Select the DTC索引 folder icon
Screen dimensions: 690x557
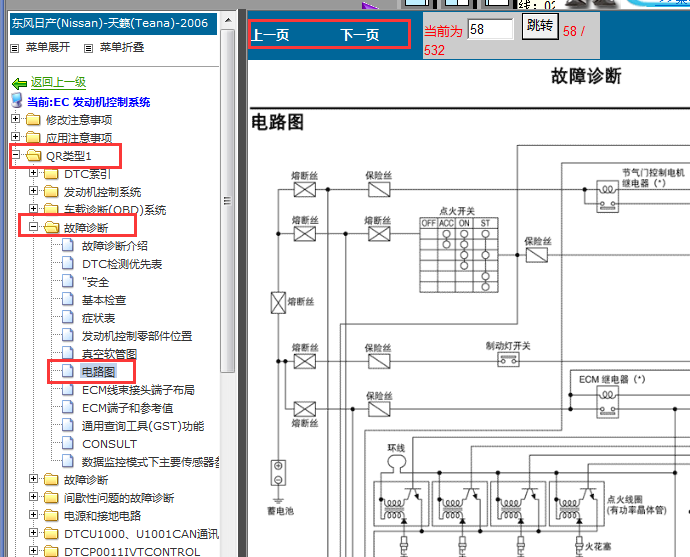51,174
